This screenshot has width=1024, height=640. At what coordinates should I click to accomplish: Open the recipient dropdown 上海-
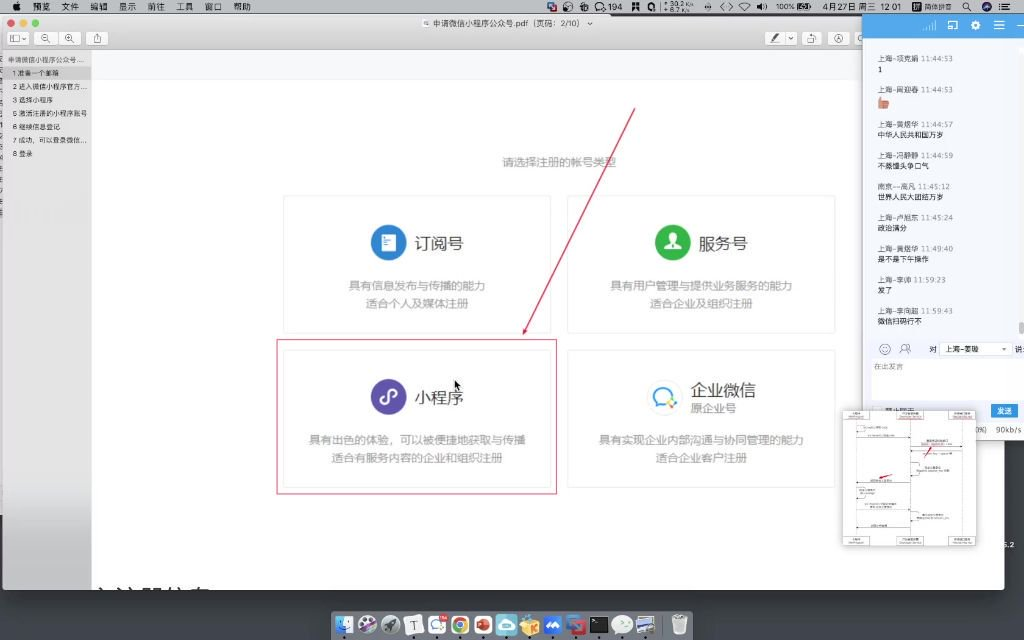click(x=976, y=349)
